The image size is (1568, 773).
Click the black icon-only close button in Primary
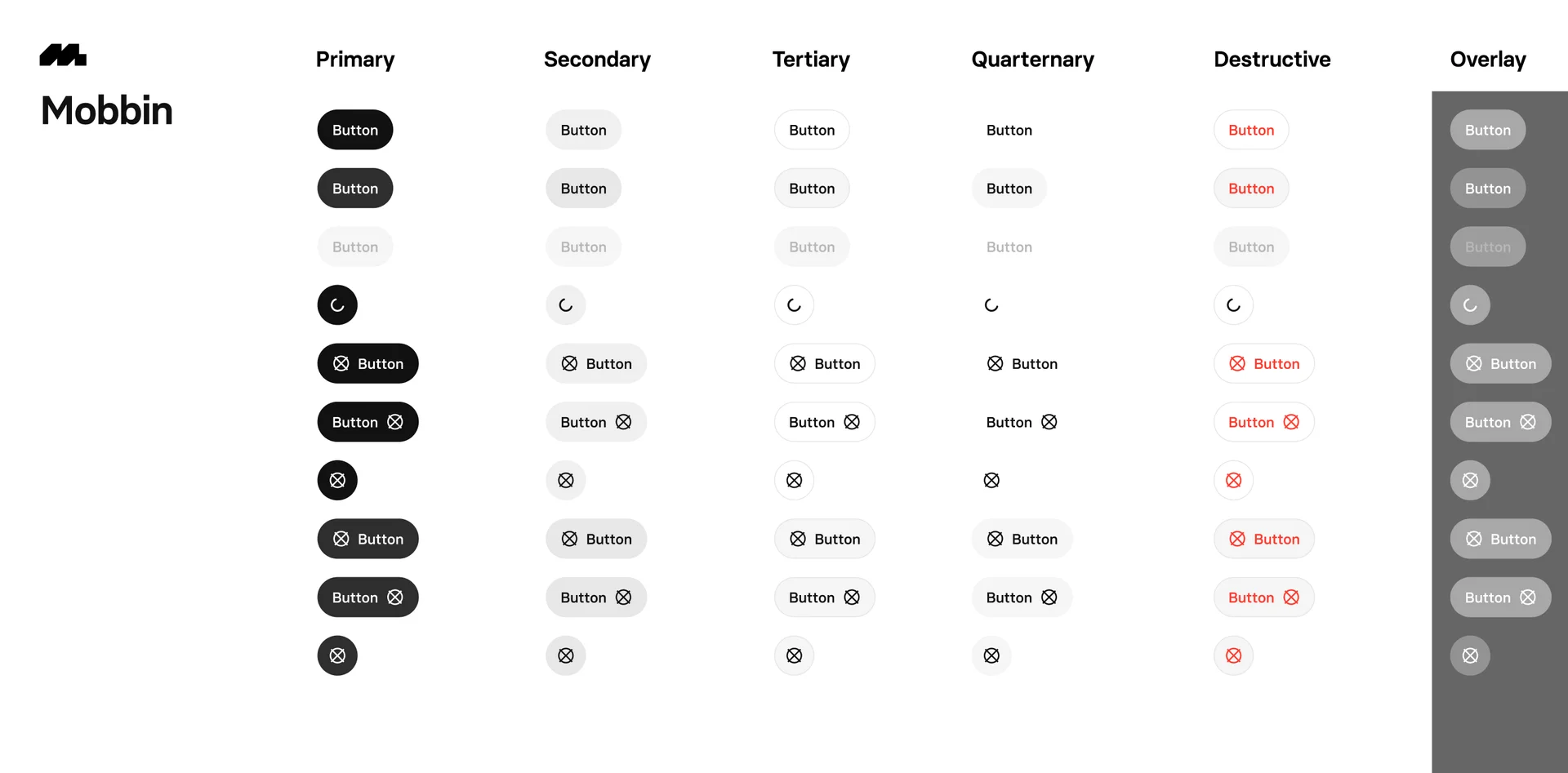coord(337,480)
